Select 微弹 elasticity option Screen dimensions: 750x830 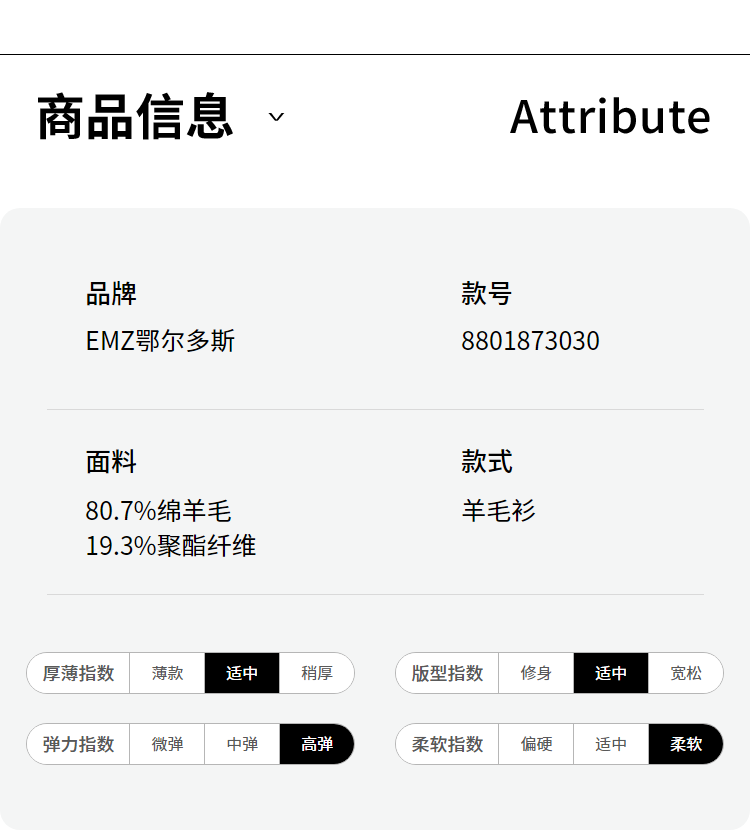[x=167, y=744]
